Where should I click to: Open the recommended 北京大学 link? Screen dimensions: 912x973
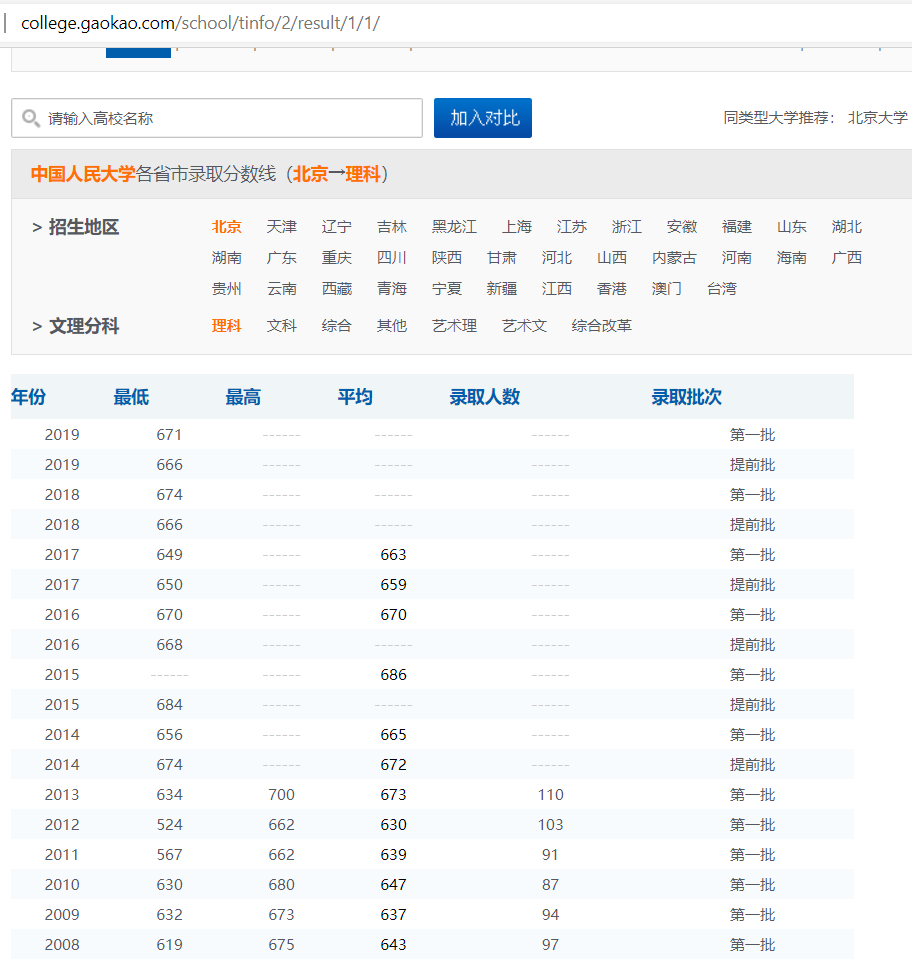pos(877,118)
